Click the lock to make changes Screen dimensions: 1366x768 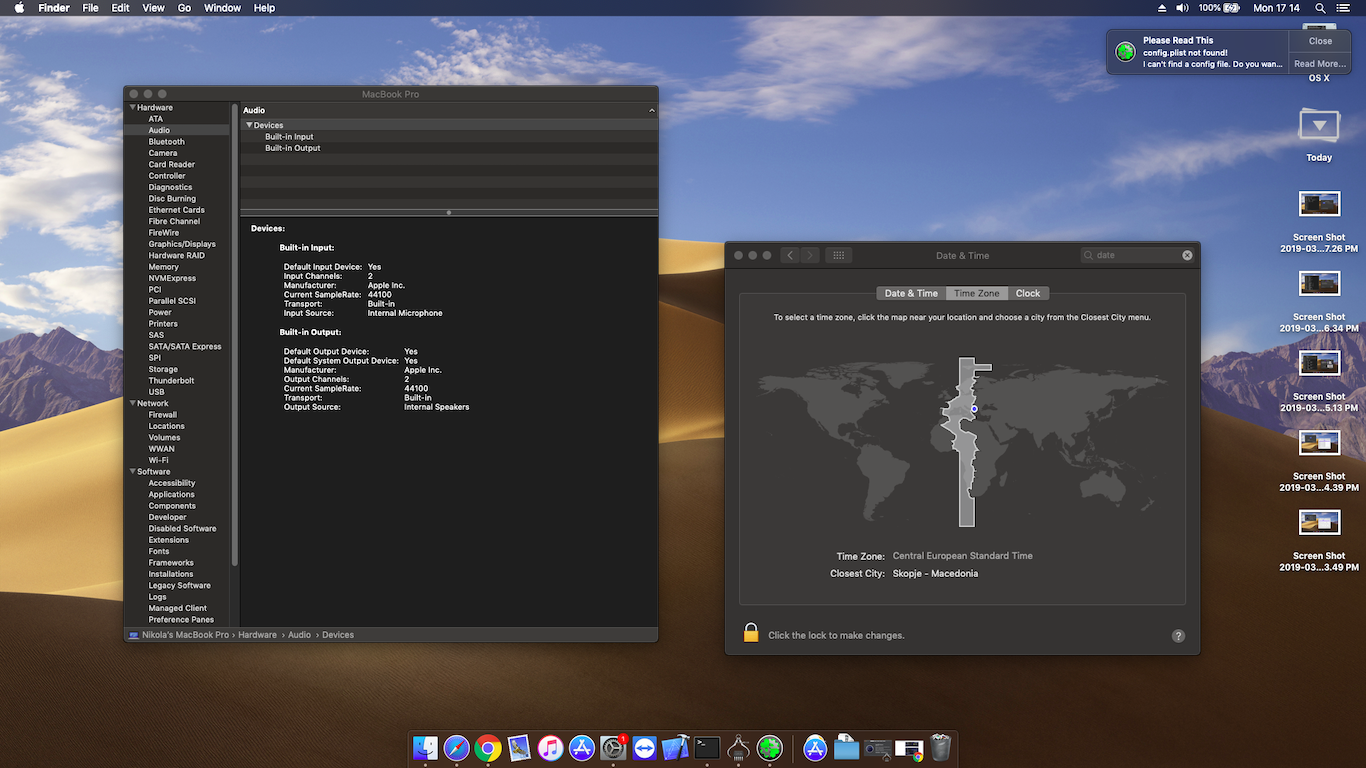point(751,633)
